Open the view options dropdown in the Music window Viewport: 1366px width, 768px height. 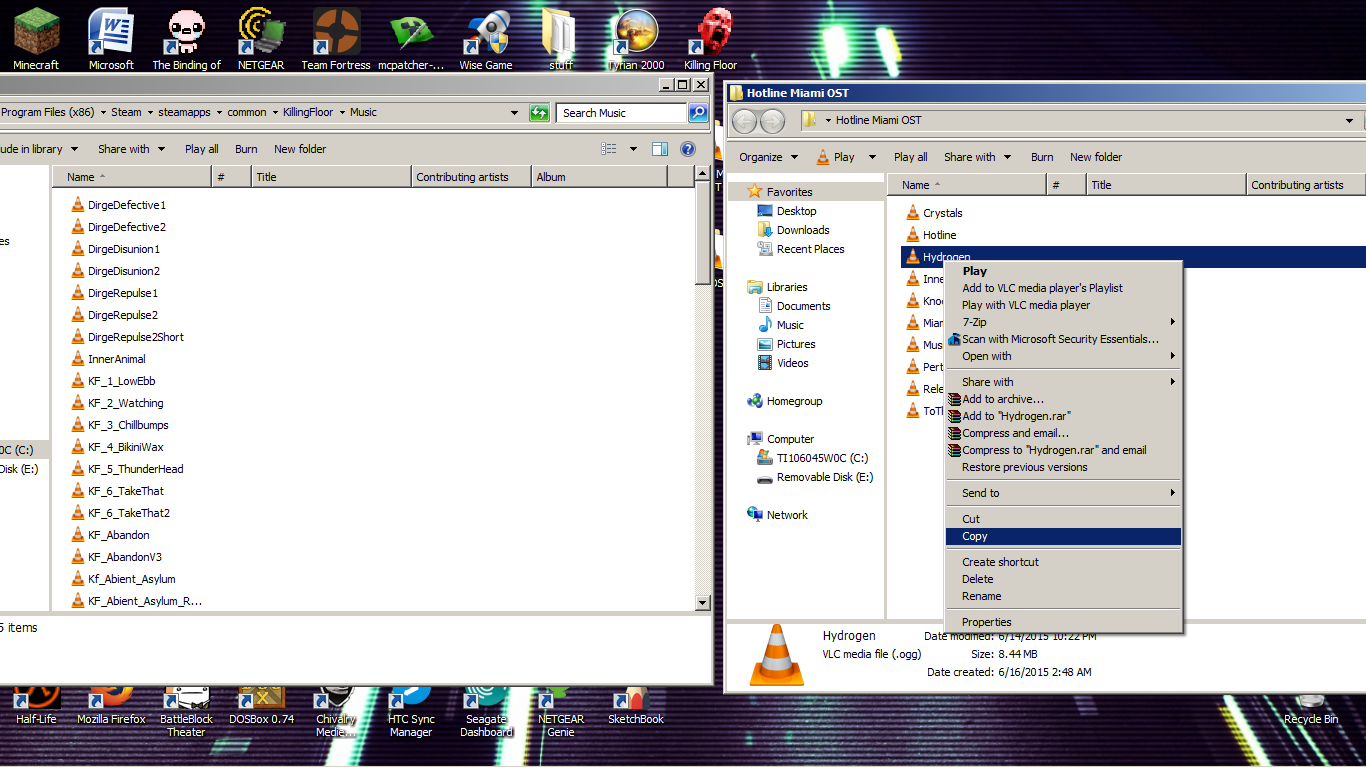[633, 149]
